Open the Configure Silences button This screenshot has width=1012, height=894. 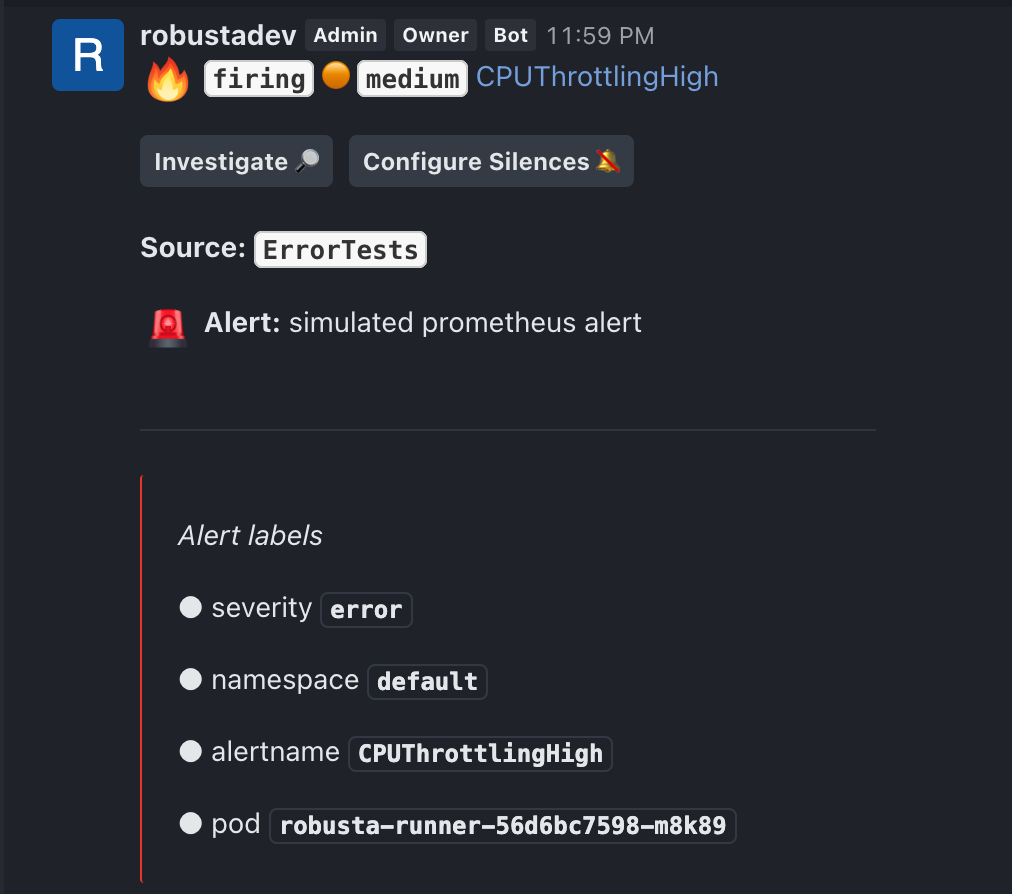[x=491, y=161]
